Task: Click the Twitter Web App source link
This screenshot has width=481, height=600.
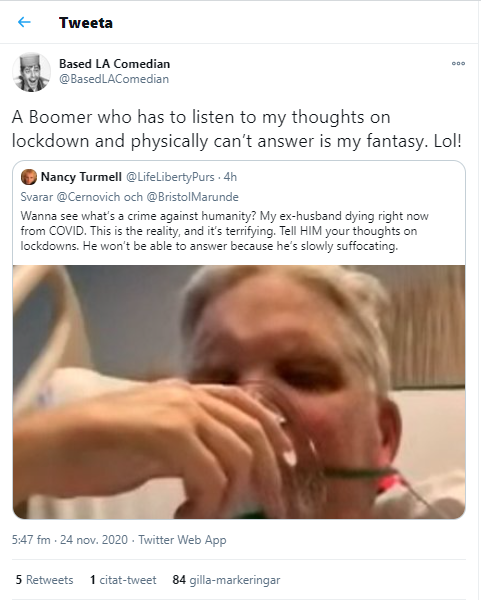Action: 182,540
